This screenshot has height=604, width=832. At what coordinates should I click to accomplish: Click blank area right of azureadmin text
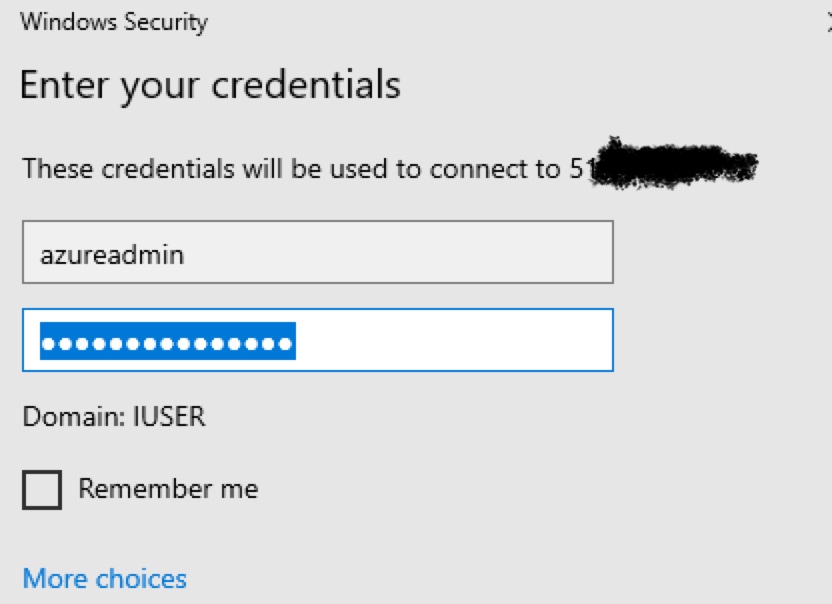tap(400, 254)
